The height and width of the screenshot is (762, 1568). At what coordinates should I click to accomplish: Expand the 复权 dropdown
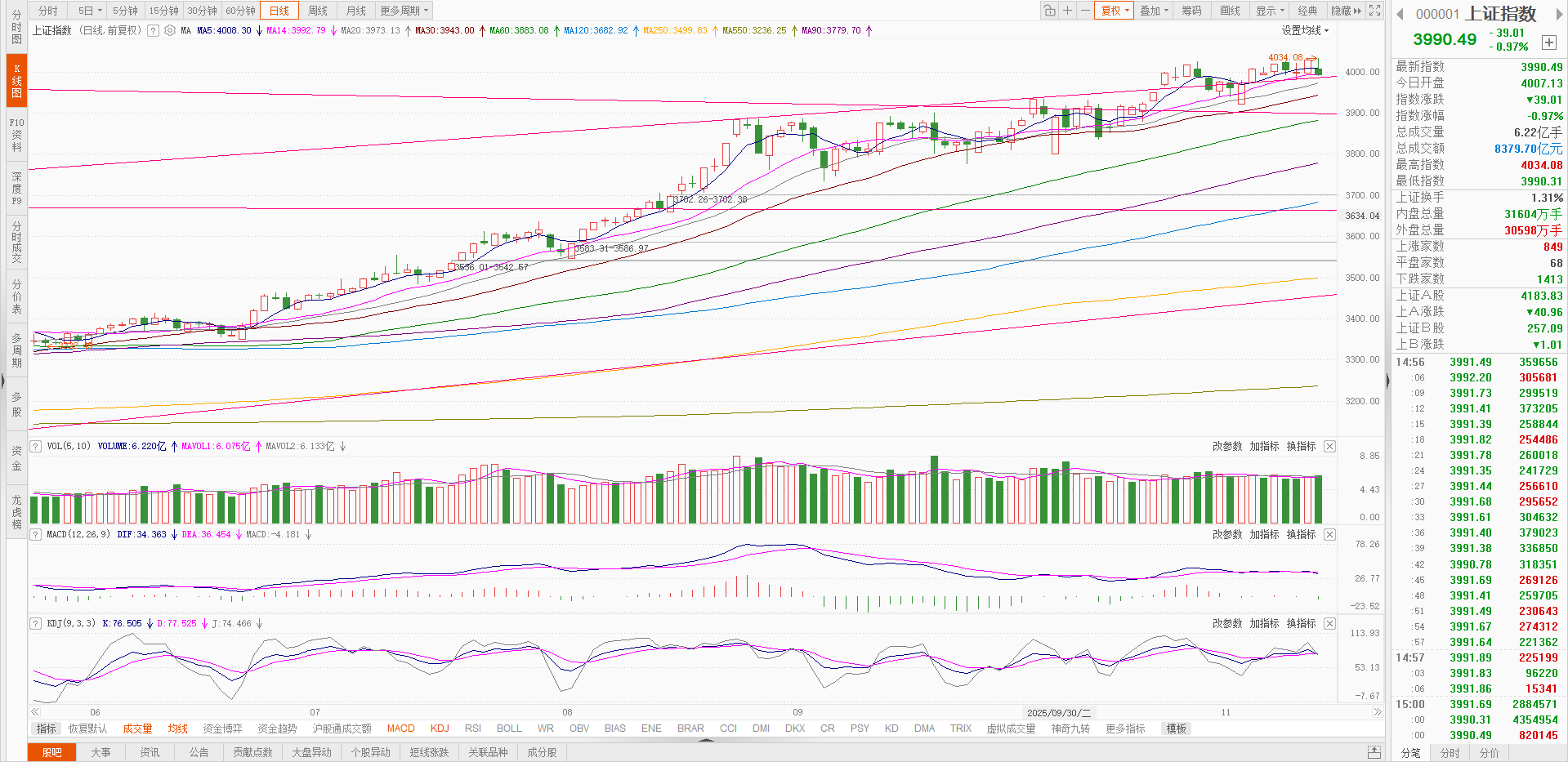pos(1115,11)
